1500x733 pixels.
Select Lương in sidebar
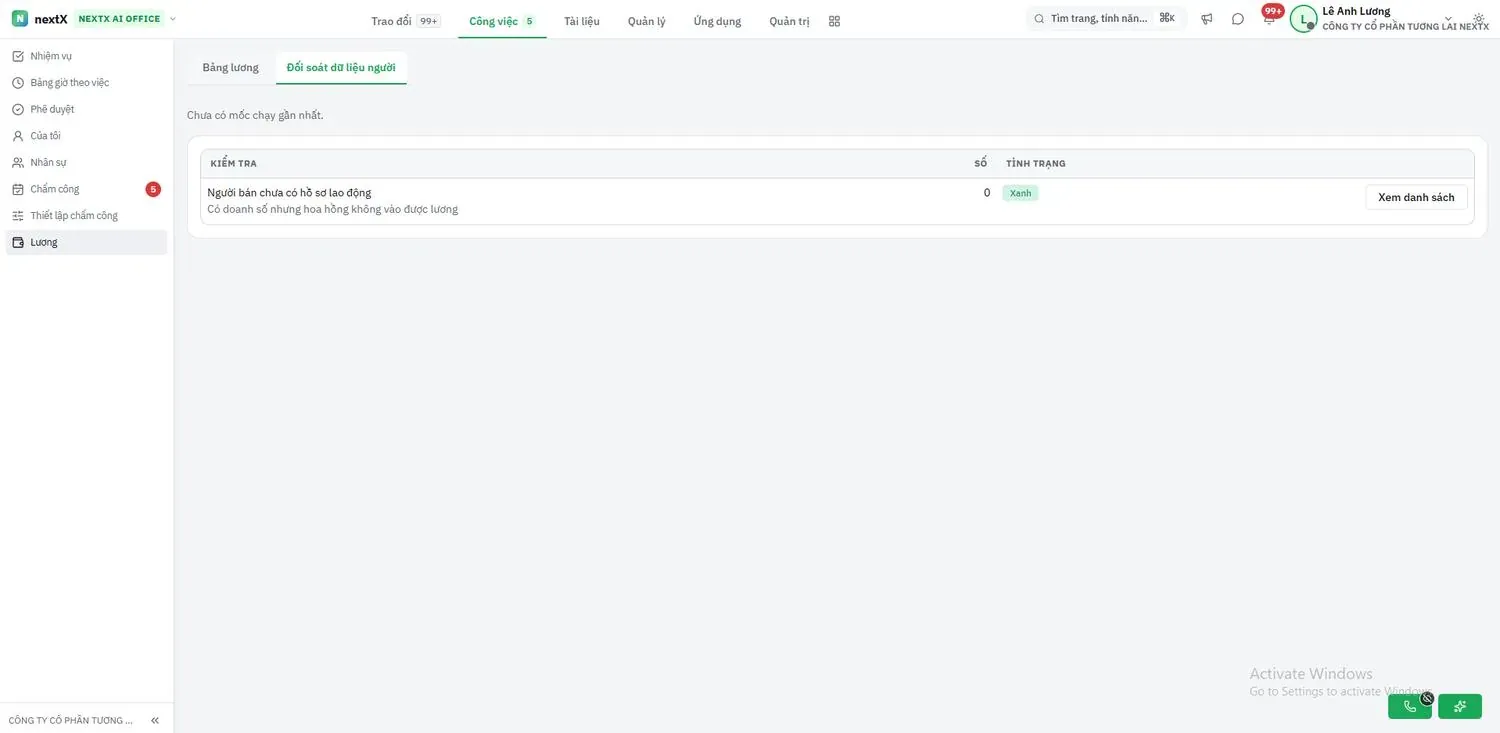[87, 242]
